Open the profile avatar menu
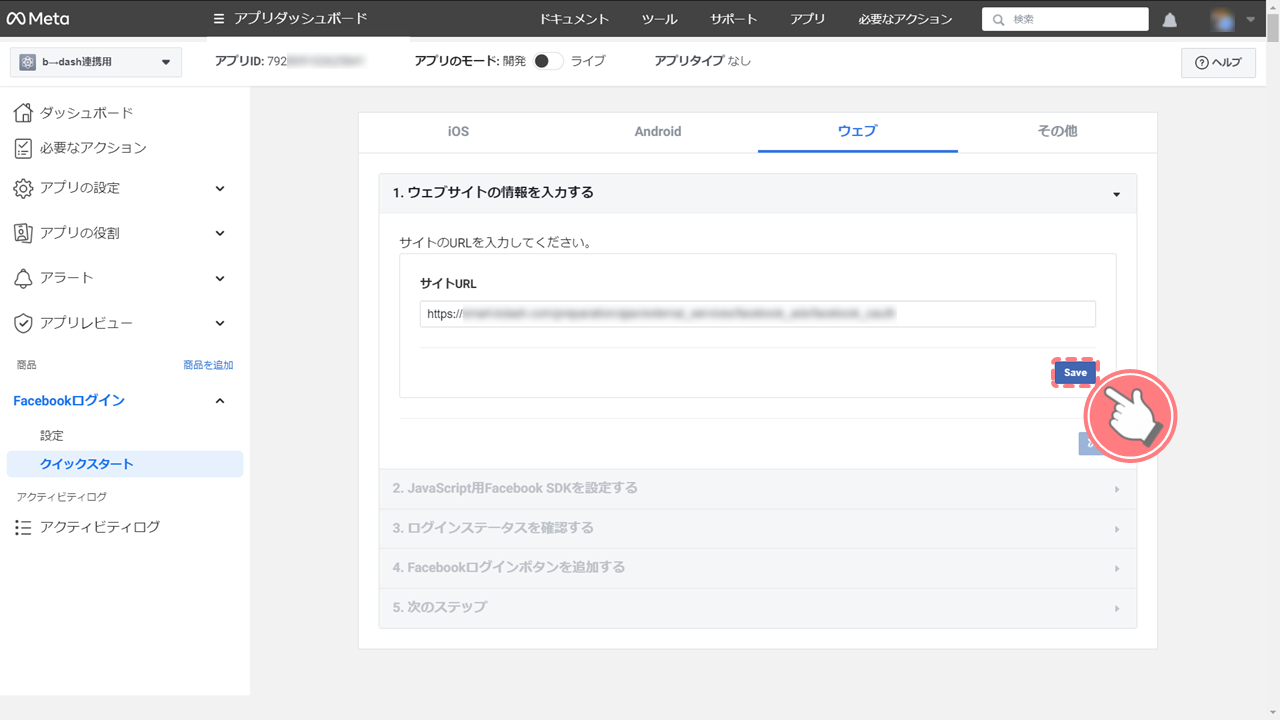Screen dimensions: 1280x720 tap(1222, 19)
